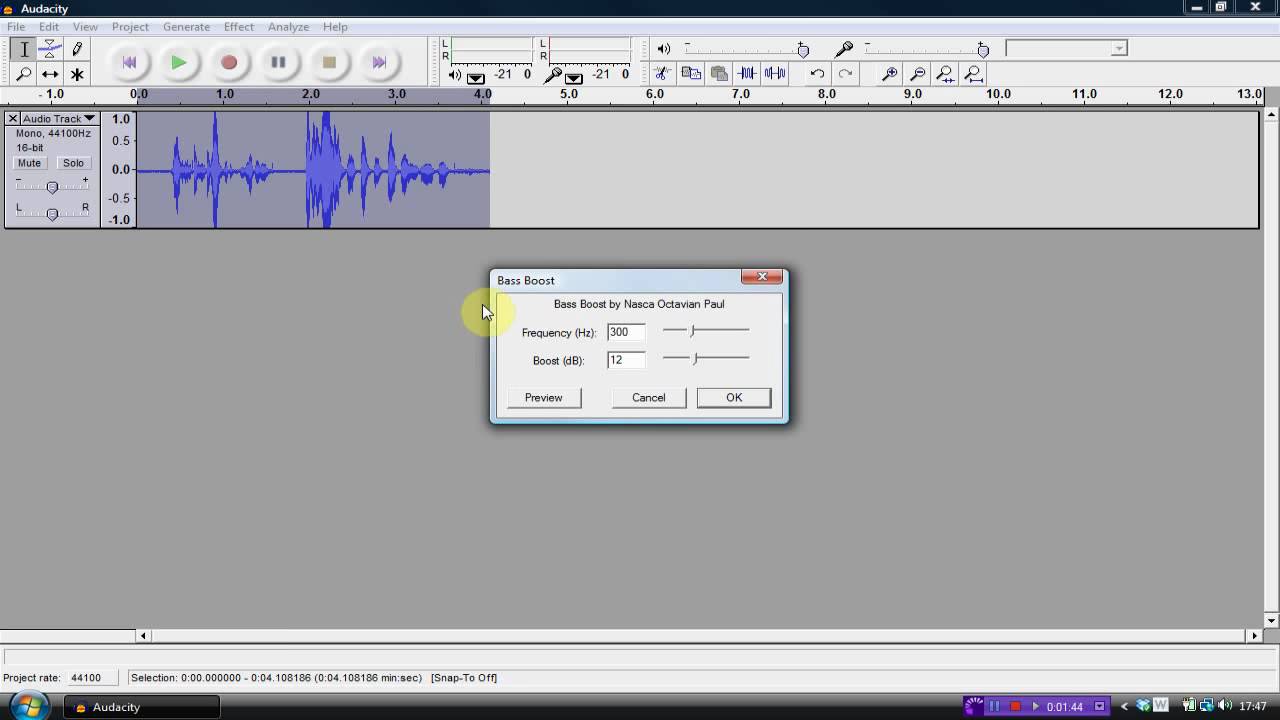The width and height of the screenshot is (1280, 720).
Task: Open the Help menu
Action: point(335,27)
